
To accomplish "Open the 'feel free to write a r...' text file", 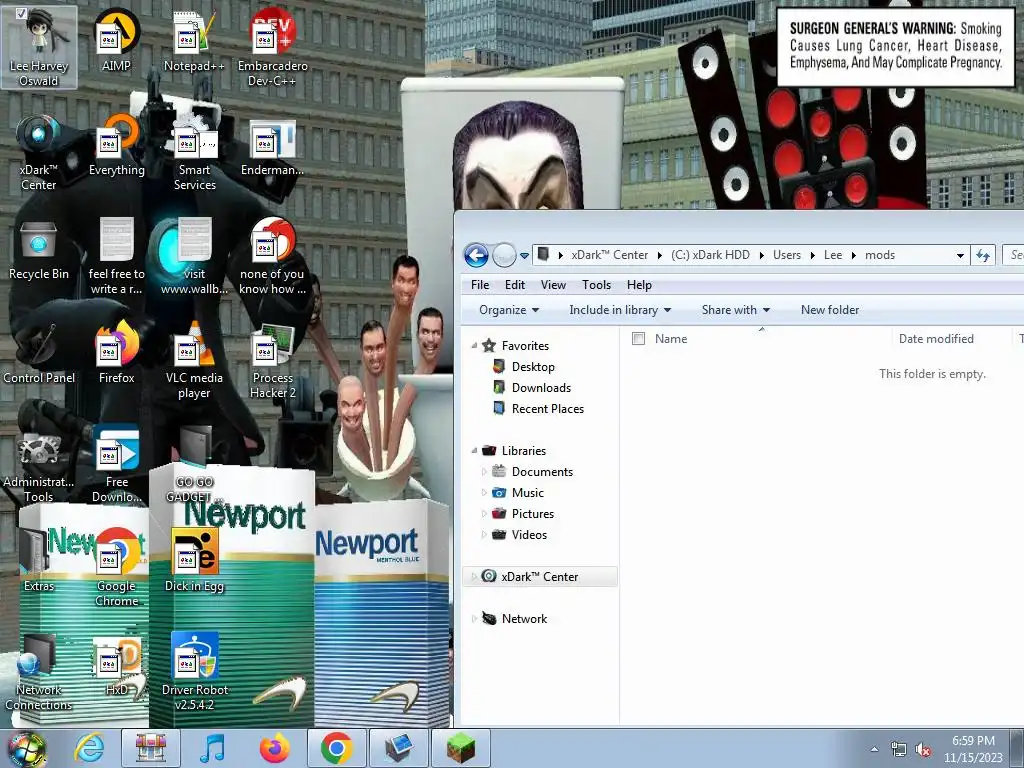I will click(116, 256).
